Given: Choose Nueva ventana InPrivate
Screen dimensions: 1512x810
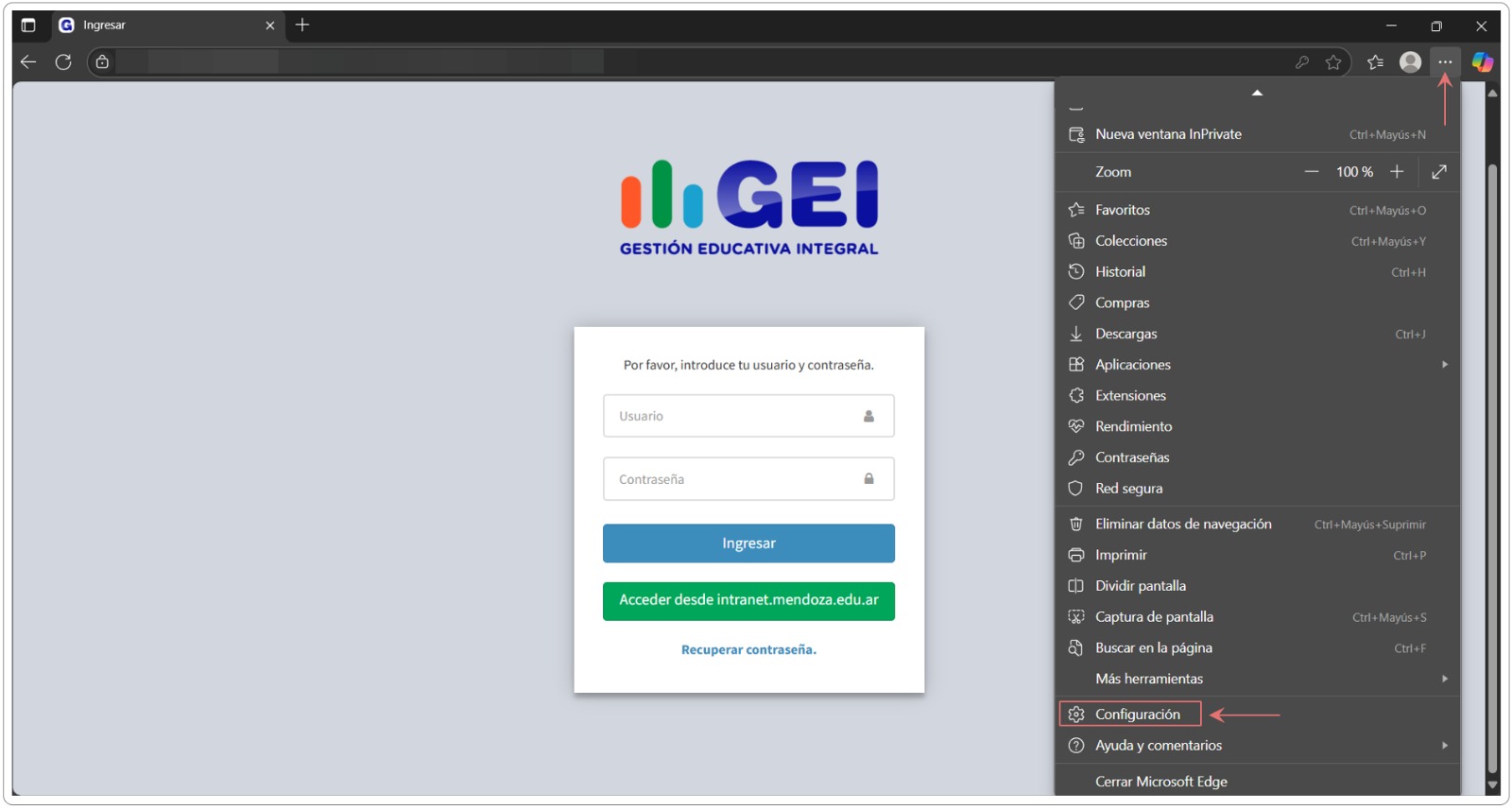Looking at the screenshot, I should (1257, 134).
